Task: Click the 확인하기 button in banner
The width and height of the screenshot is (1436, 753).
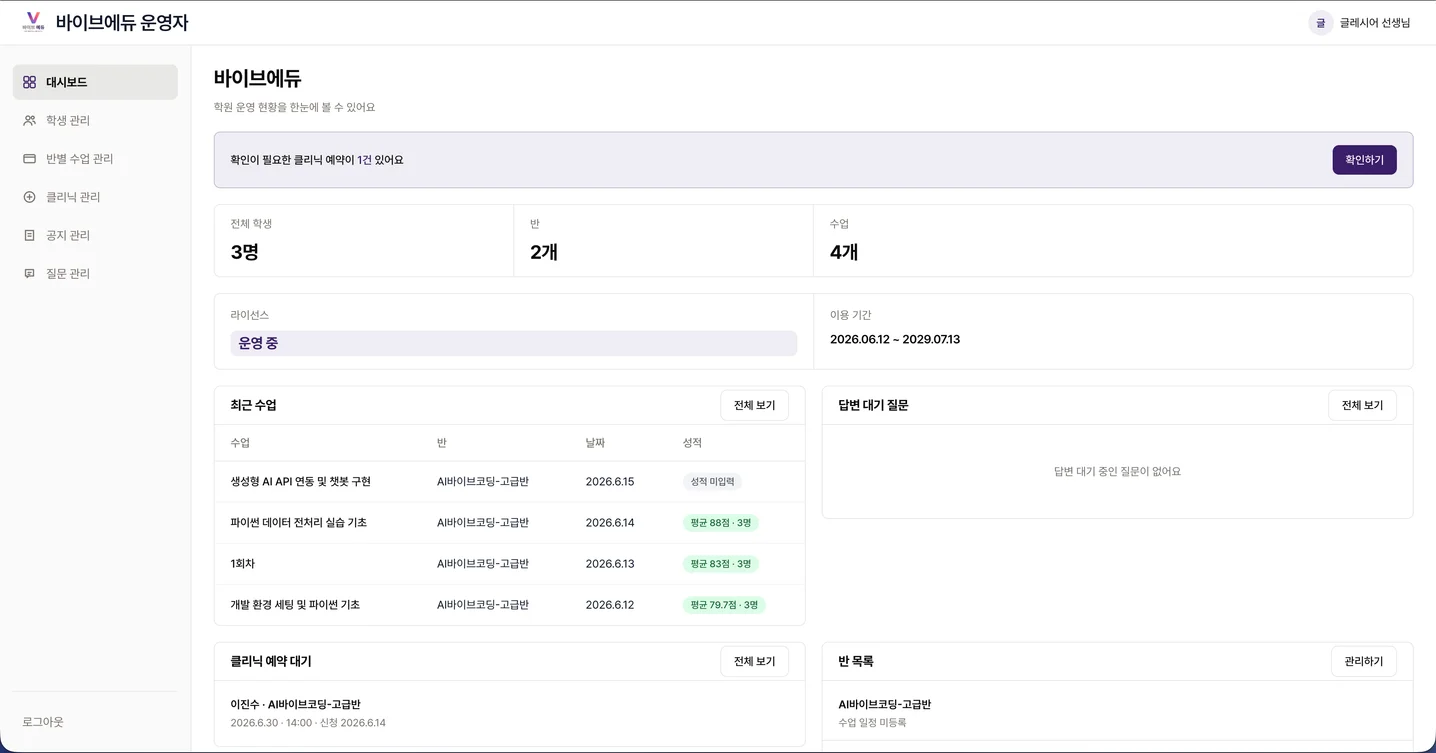Action: point(1364,160)
